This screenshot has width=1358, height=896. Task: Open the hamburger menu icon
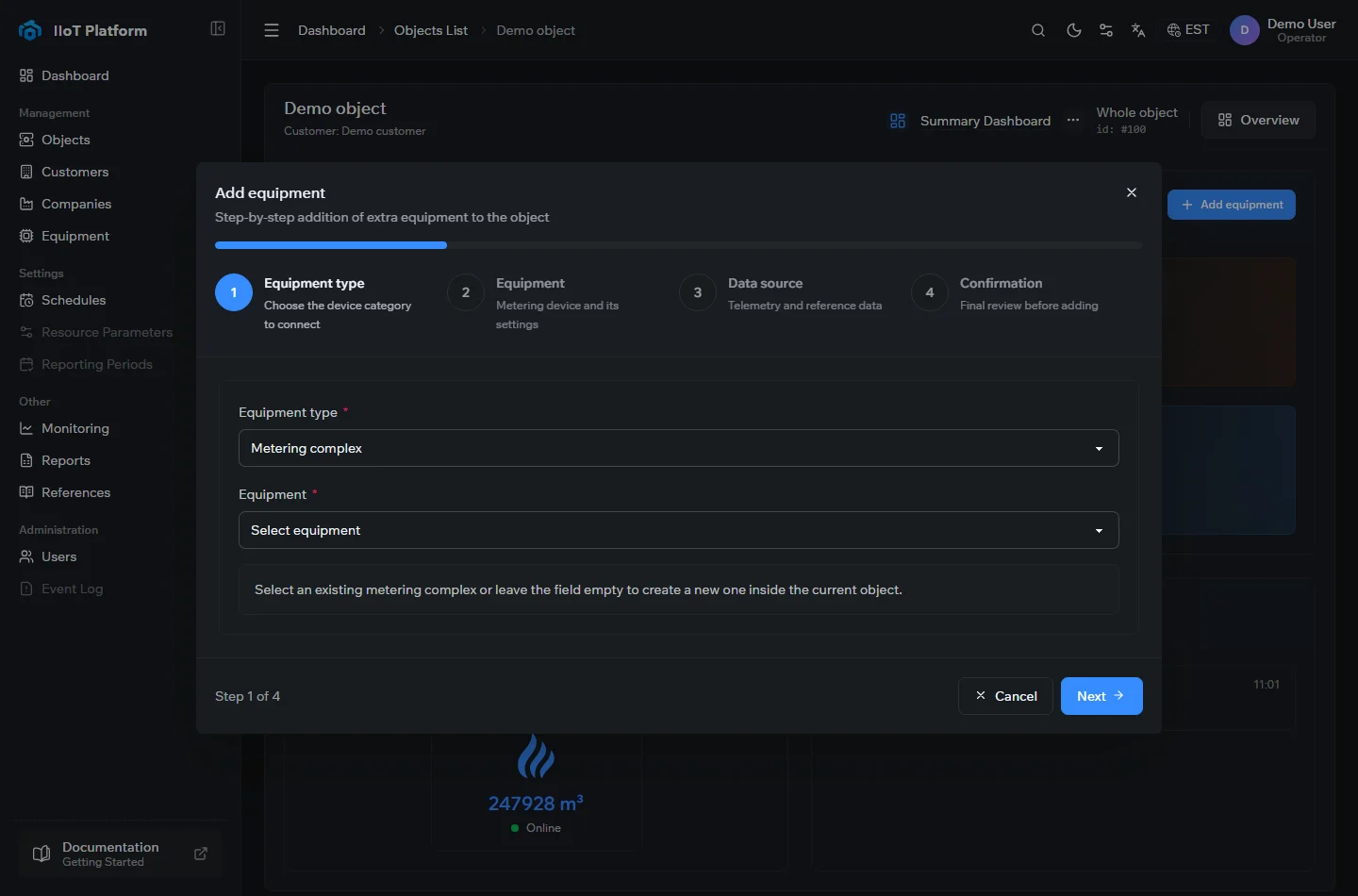pyautogui.click(x=272, y=30)
